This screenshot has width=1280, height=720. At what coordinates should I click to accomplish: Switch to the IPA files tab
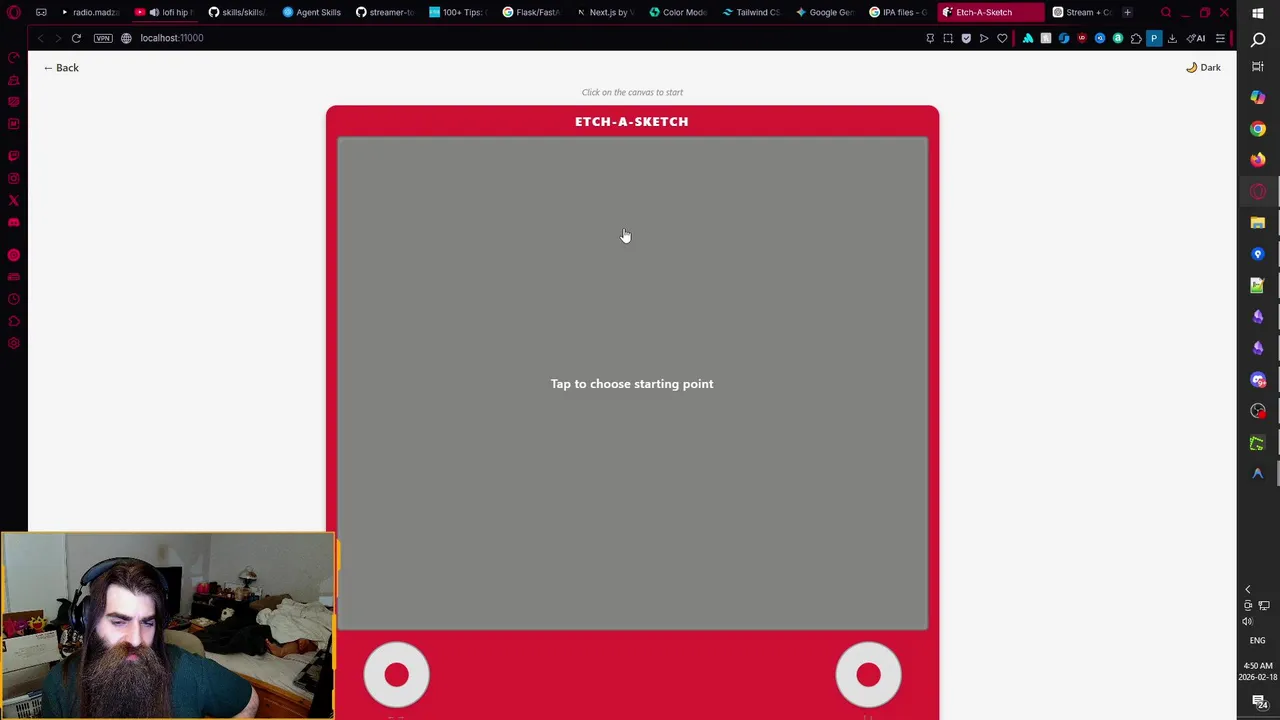[900, 12]
